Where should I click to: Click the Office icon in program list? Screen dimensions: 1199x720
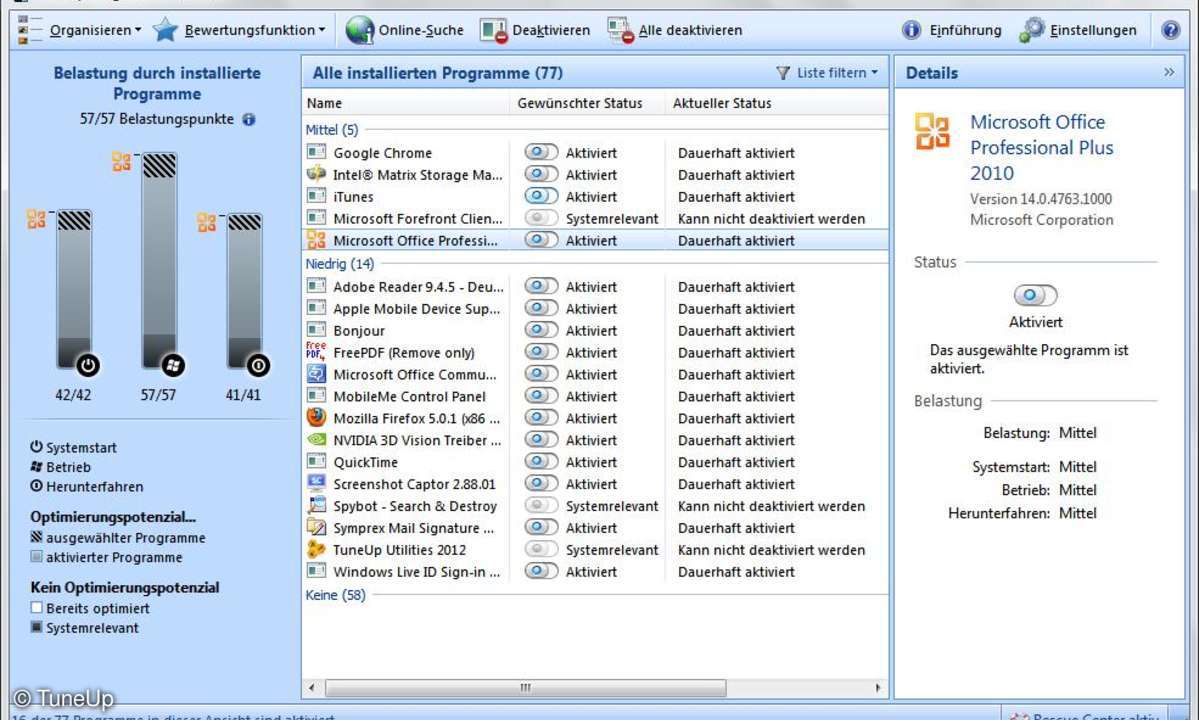pyautogui.click(x=316, y=240)
